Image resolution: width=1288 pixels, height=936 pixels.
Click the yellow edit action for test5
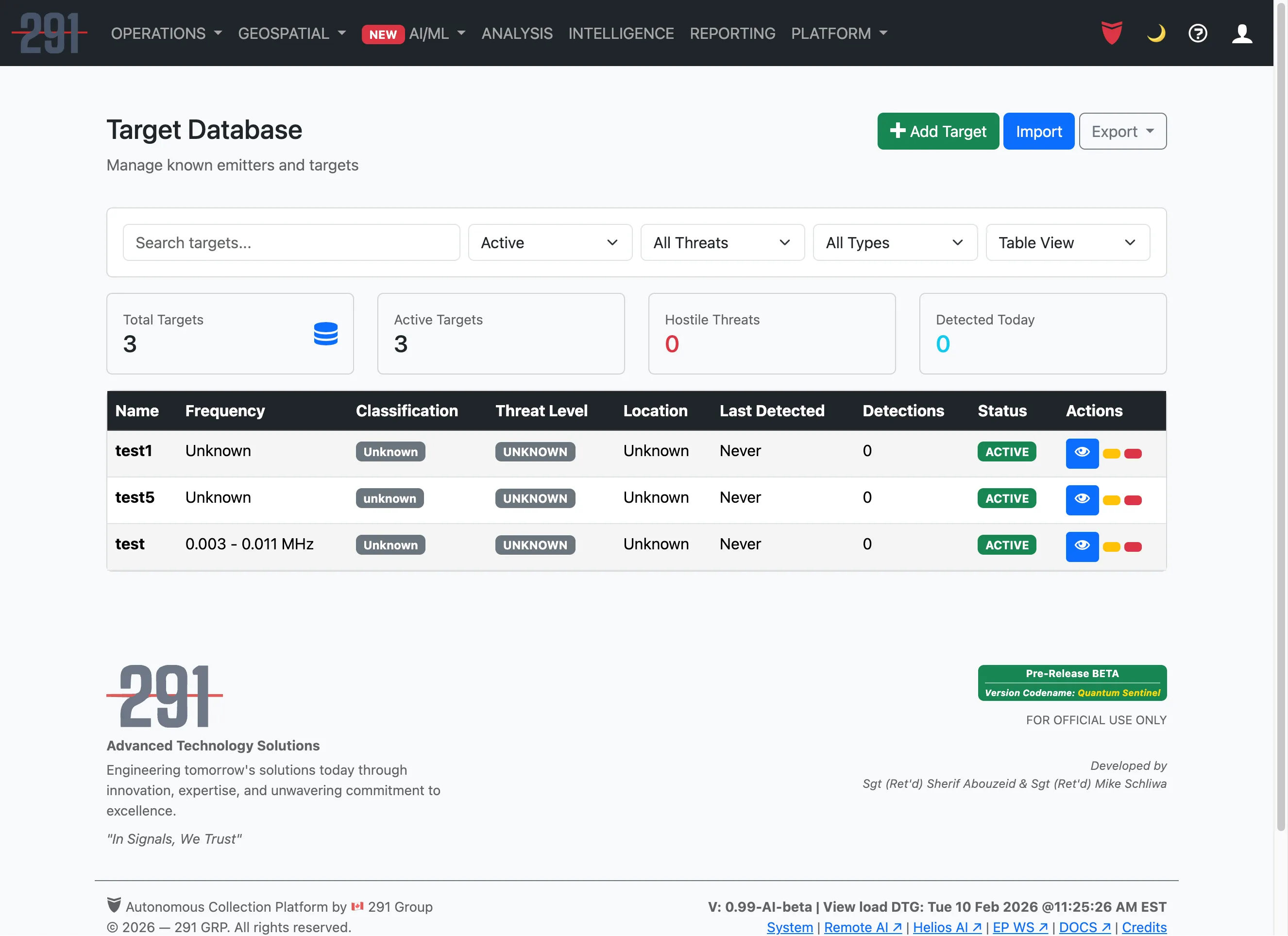[1112, 500]
